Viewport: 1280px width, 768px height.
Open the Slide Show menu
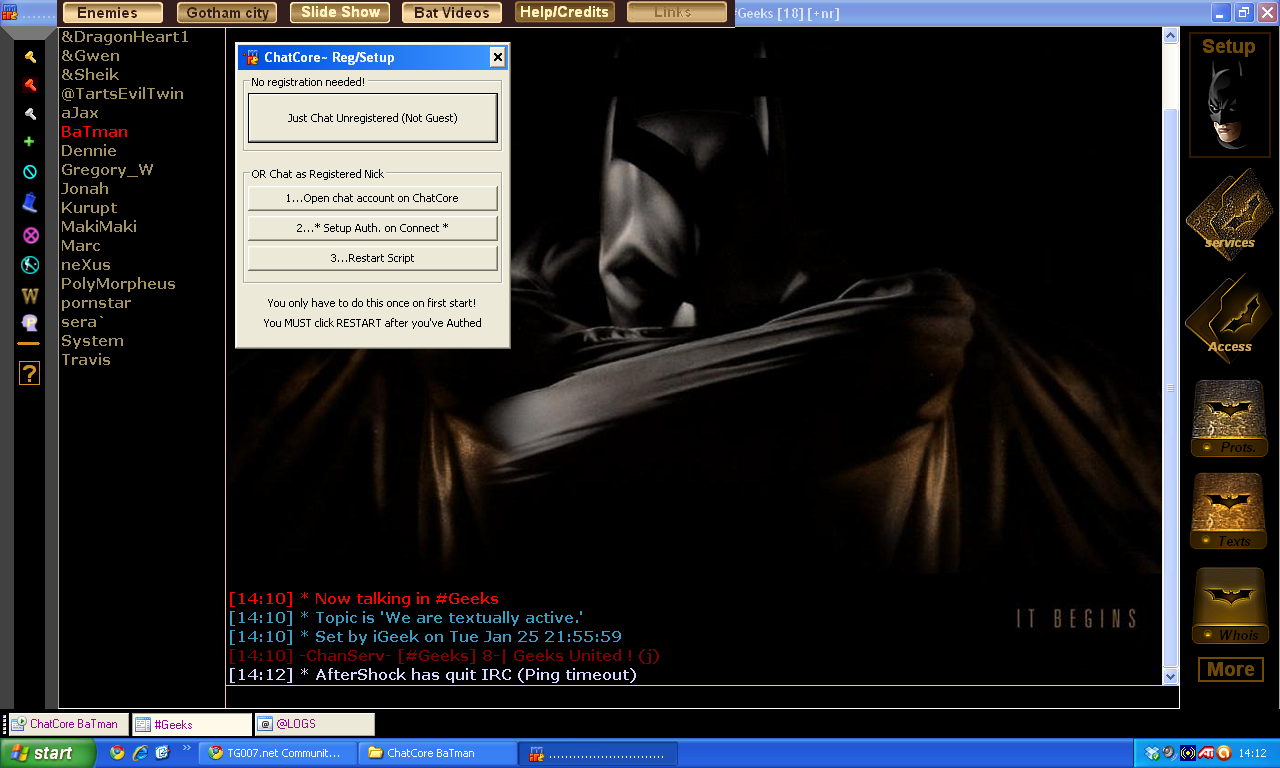(341, 13)
